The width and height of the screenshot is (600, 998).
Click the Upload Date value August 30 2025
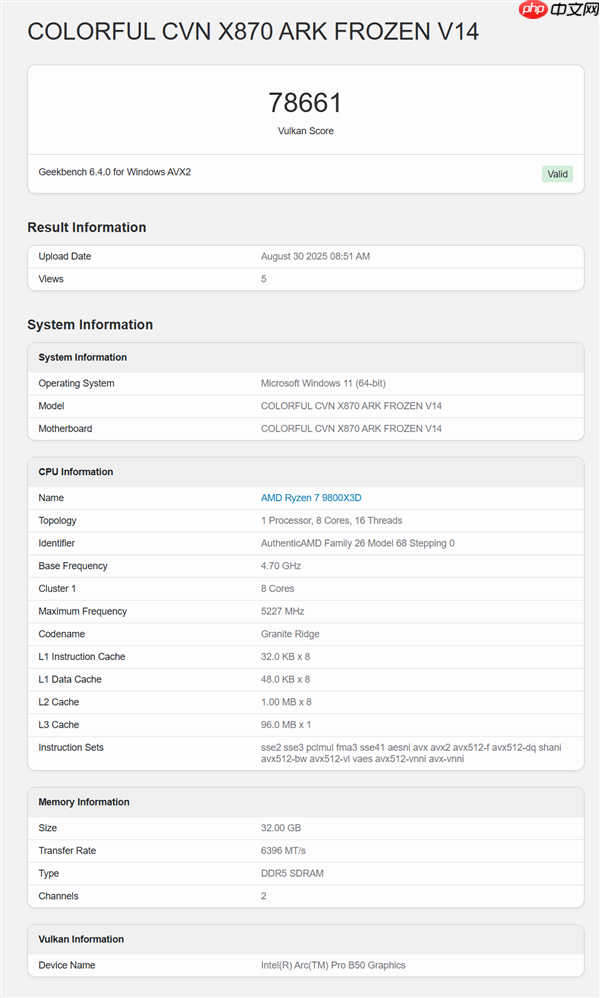point(315,257)
